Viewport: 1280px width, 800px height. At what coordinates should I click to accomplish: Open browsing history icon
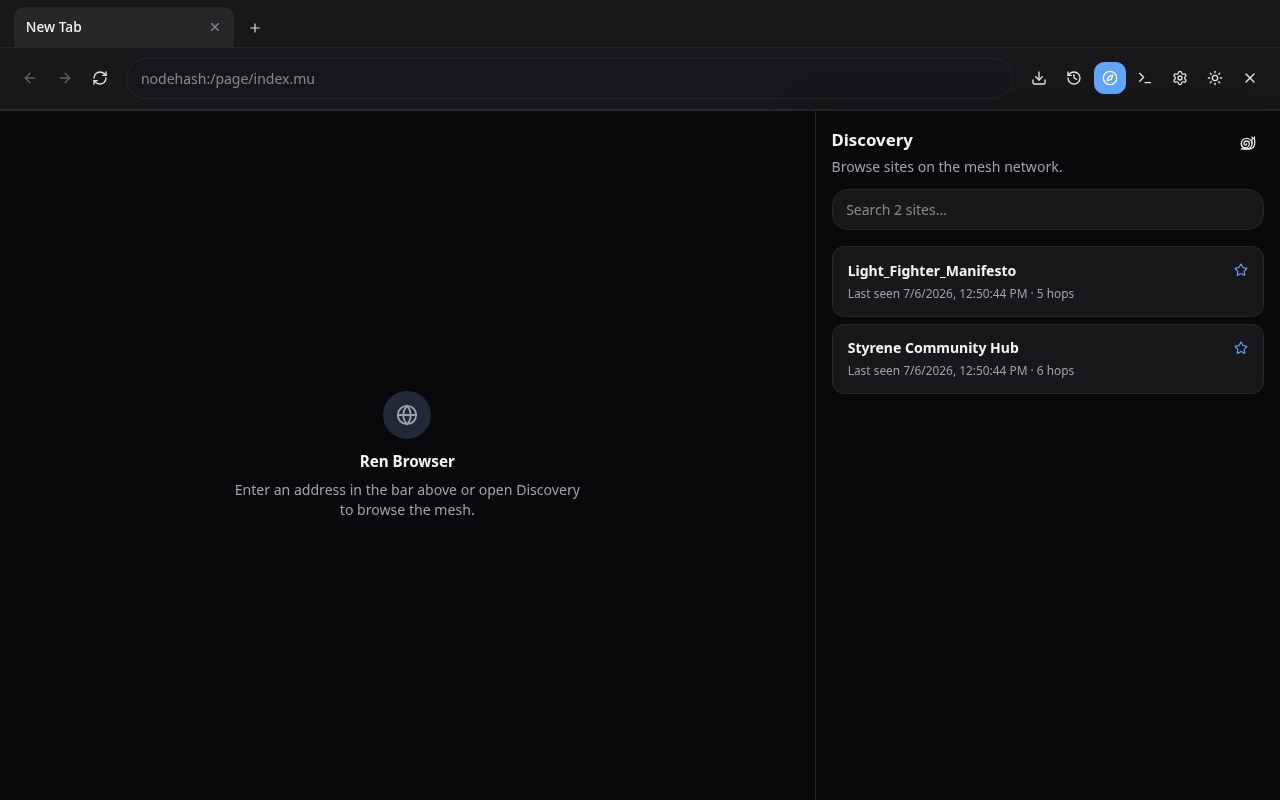coord(1074,78)
